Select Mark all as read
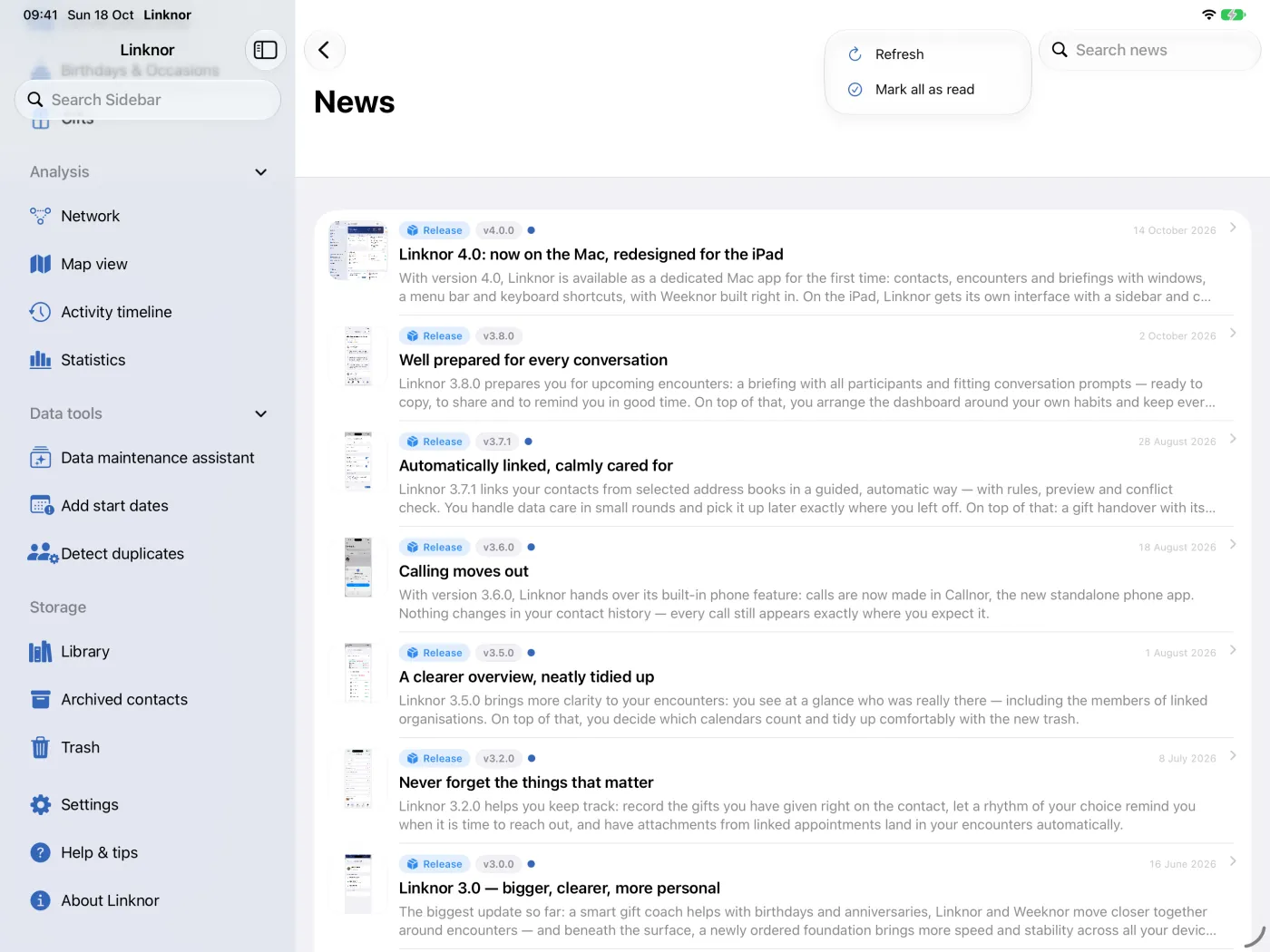 928,89
